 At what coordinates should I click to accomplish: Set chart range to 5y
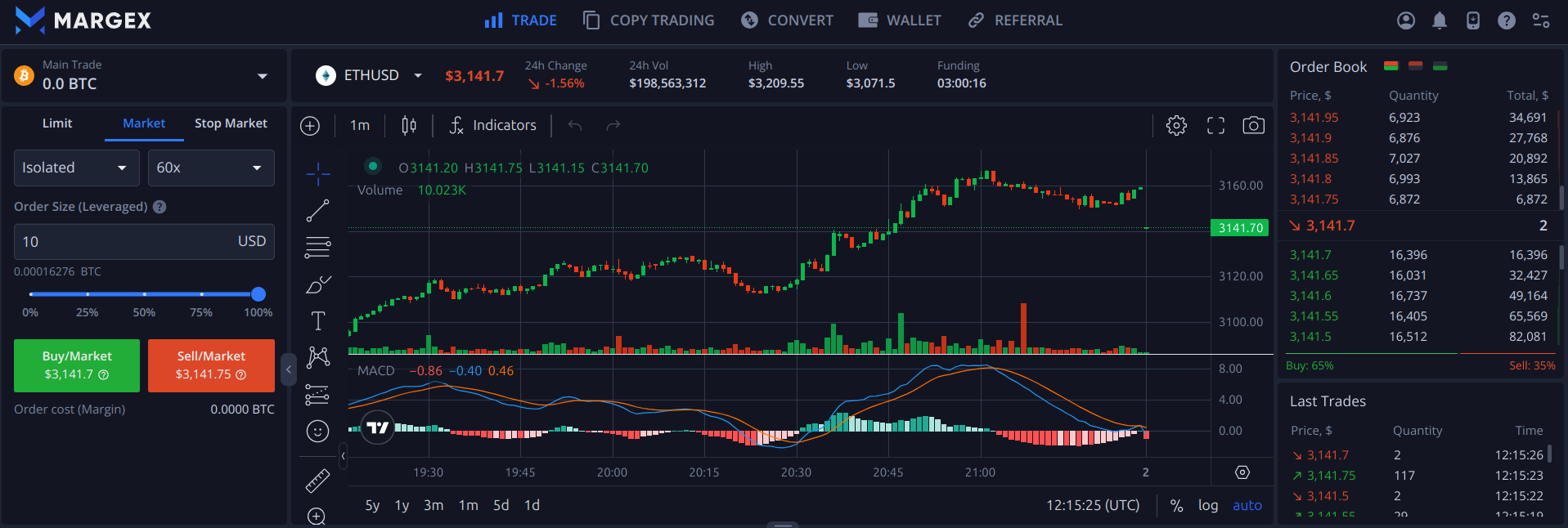tap(372, 505)
